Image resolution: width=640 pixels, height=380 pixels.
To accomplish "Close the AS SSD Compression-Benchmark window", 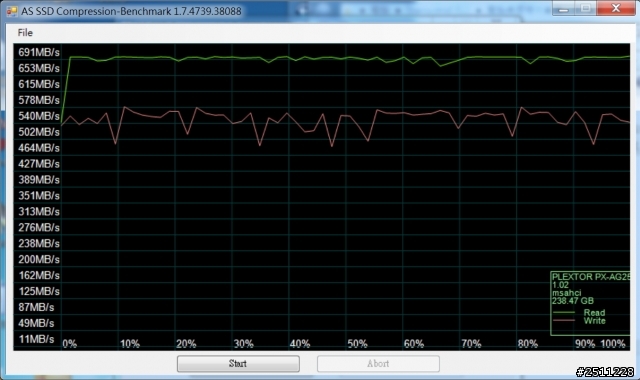I will [616, 8].
